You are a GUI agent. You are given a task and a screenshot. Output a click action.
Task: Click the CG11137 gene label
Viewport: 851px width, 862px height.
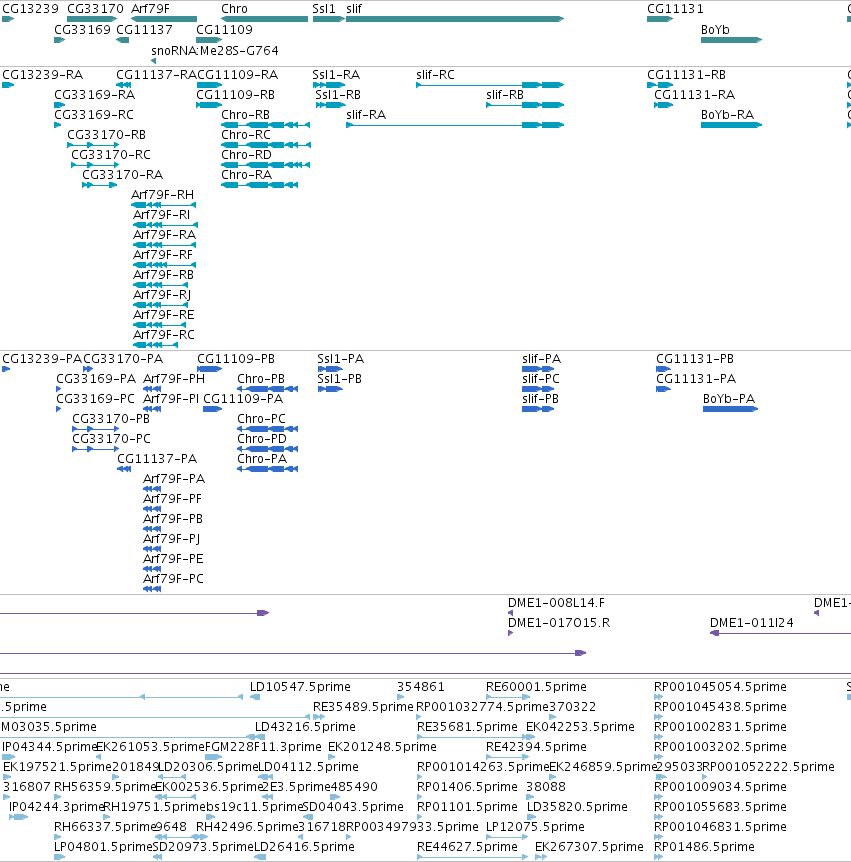[x=145, y=30]
